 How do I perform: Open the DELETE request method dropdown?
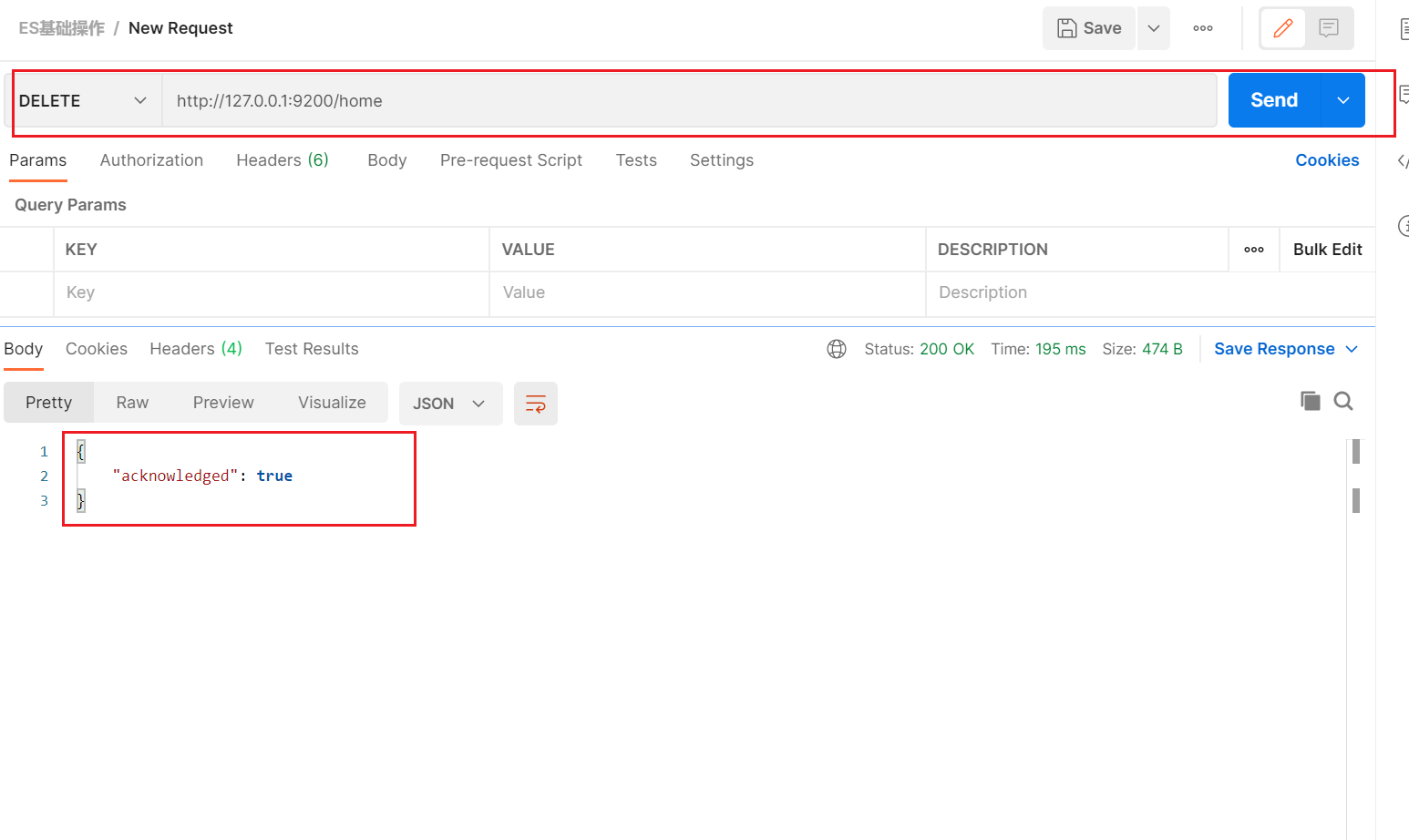[85, 100]
